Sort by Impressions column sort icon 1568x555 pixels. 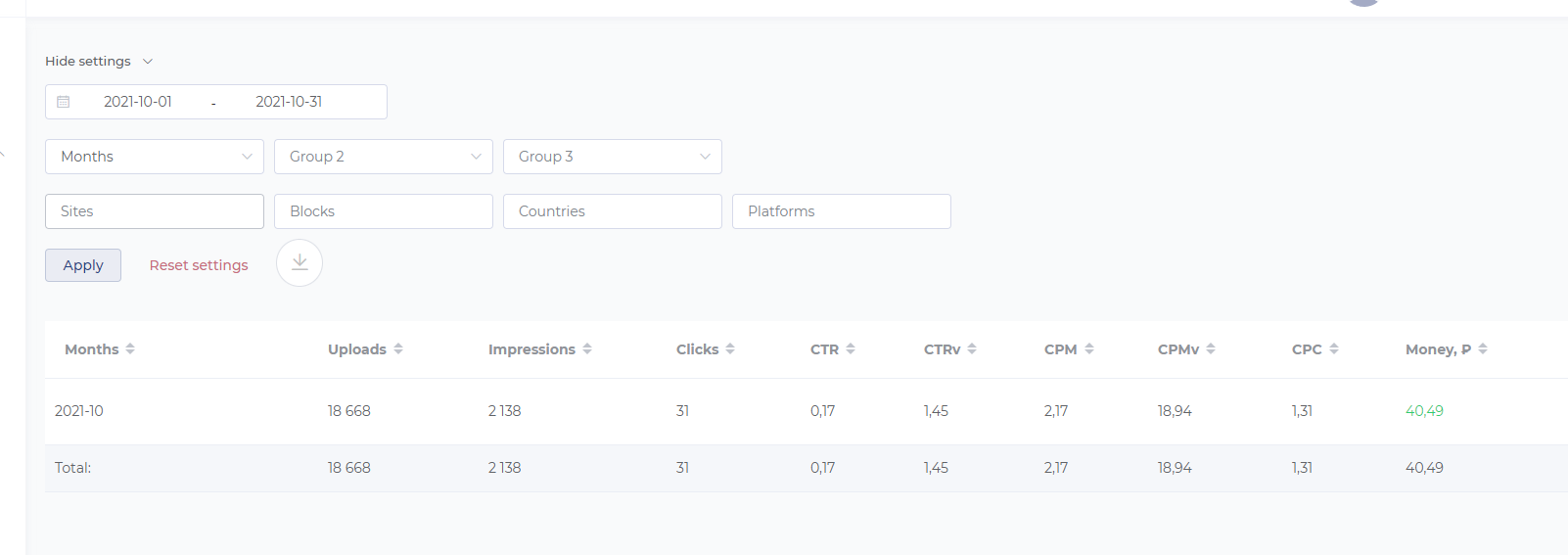(587, 349)
